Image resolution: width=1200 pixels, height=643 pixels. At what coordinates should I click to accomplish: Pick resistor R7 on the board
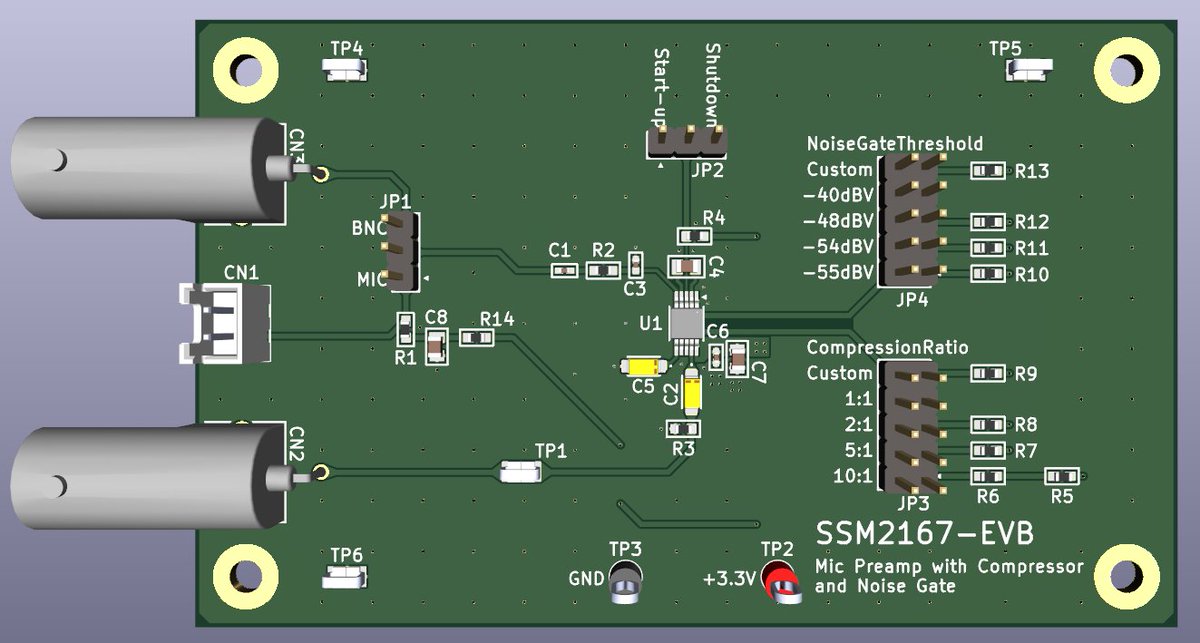point(987,451)
